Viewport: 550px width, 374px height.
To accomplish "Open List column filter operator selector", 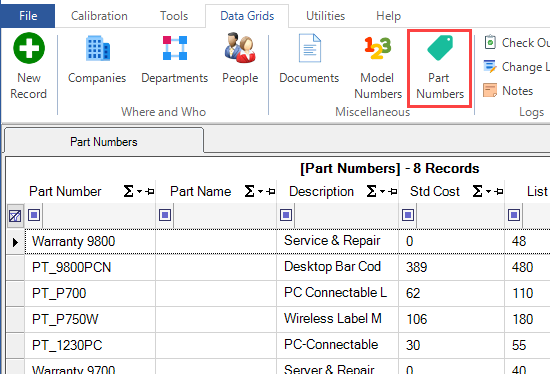I will [514, 215].
